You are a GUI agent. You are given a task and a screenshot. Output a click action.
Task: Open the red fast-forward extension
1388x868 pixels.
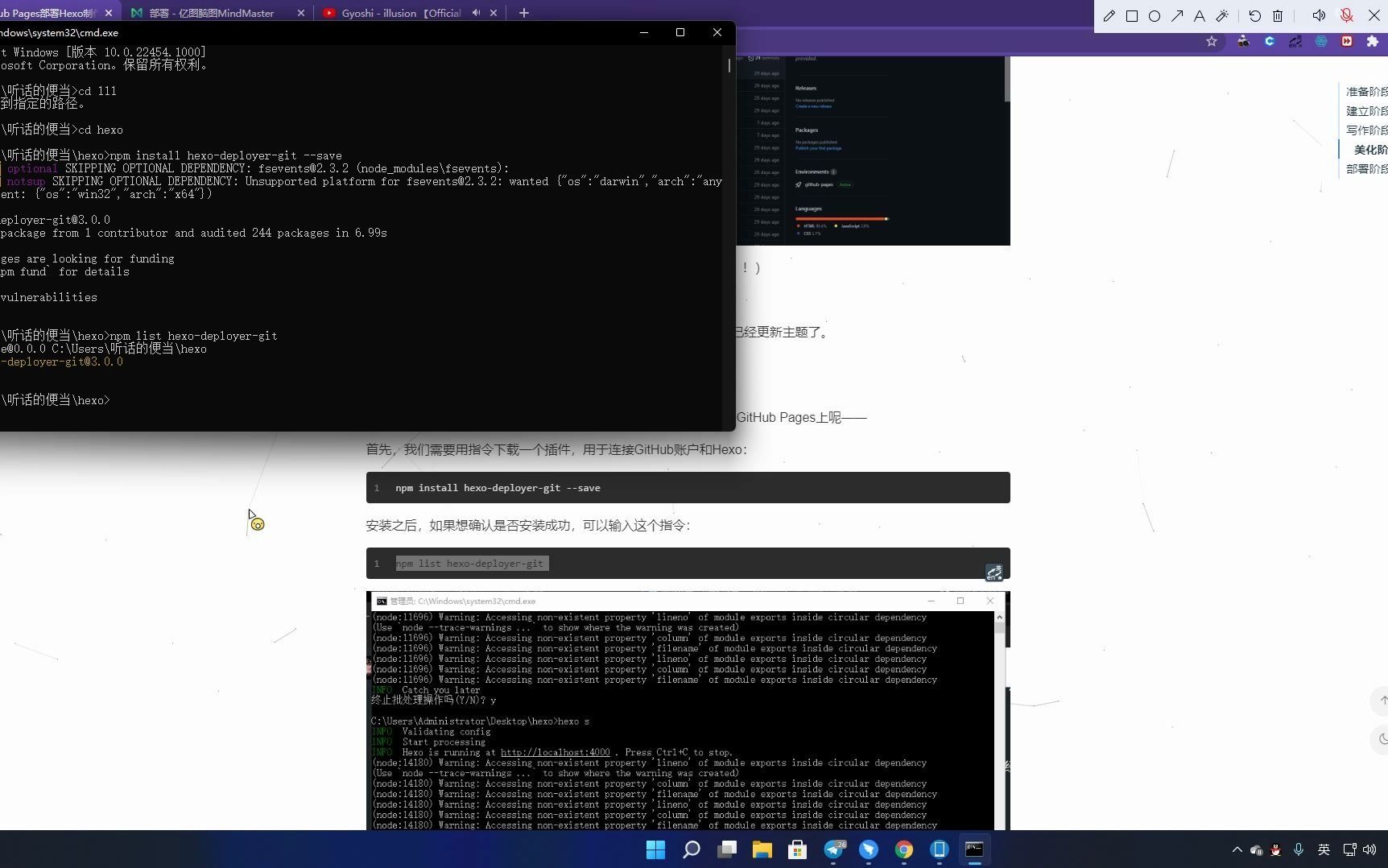[x=1347, y=41]
